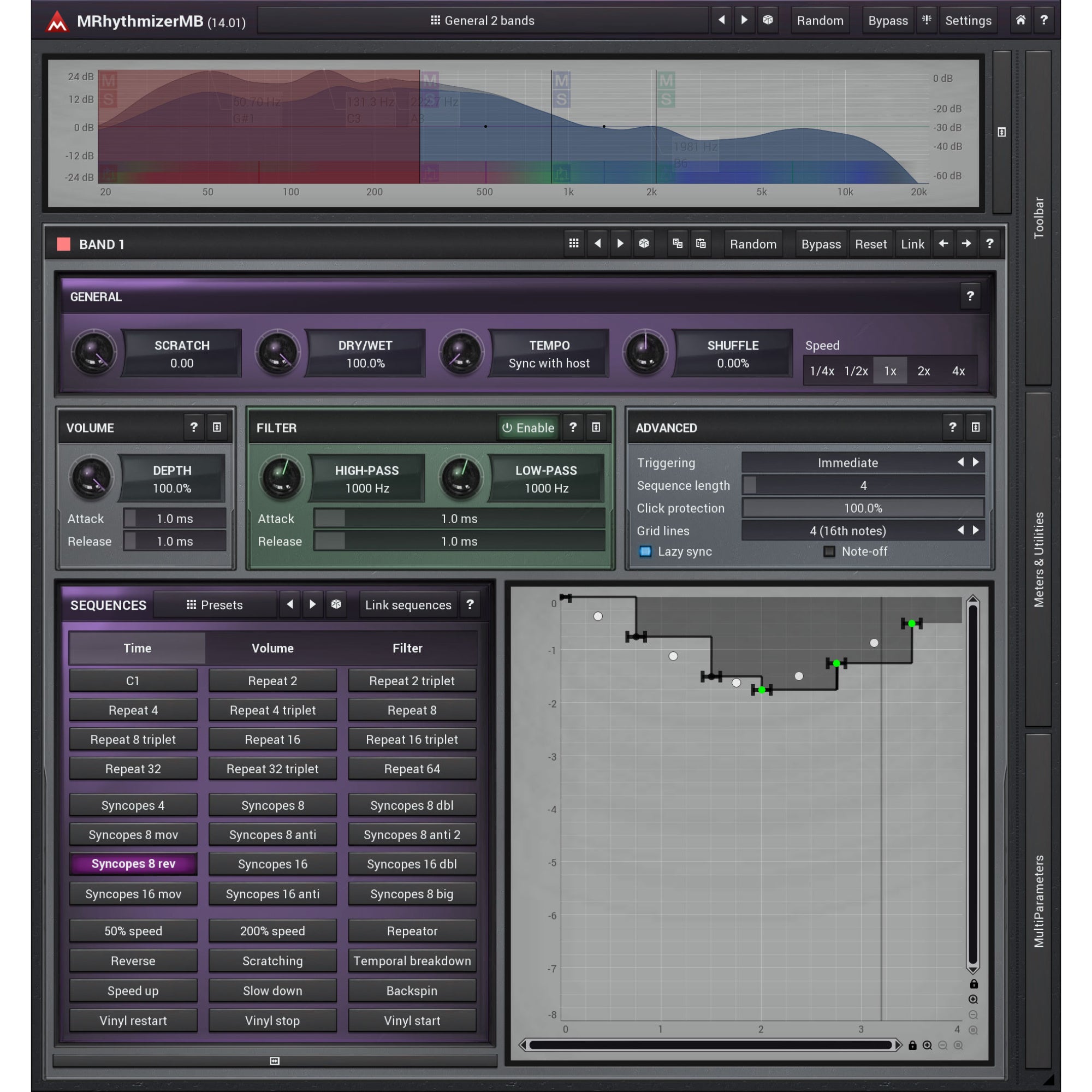Paste Band 1 settings icon
The width and height of the screenshot is (1092, 1092).
pyautogui.click(x=701, y=244)
